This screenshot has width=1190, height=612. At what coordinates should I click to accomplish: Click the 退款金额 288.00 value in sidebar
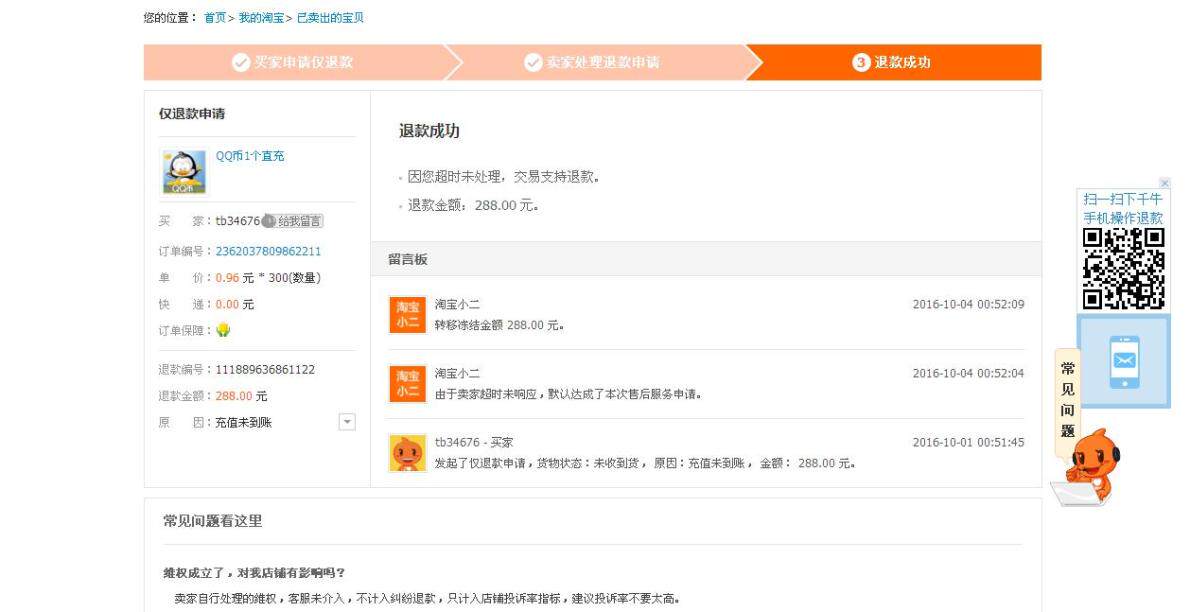[x=234, y=396]
